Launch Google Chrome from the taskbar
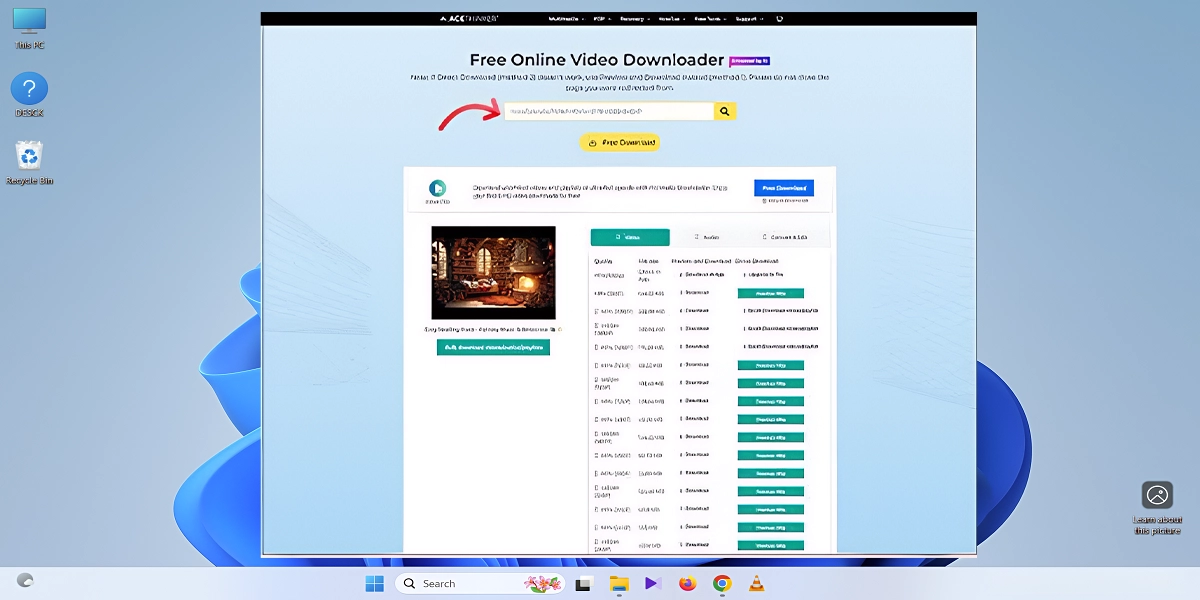 coord(722,583)
